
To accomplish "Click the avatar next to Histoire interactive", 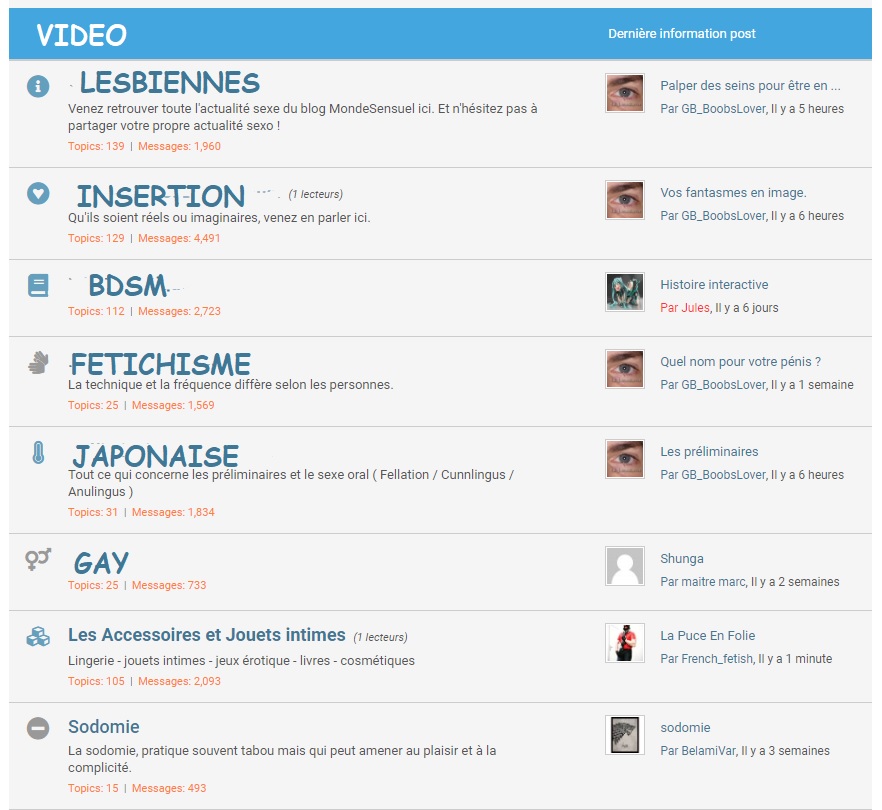I will [624, 292].
